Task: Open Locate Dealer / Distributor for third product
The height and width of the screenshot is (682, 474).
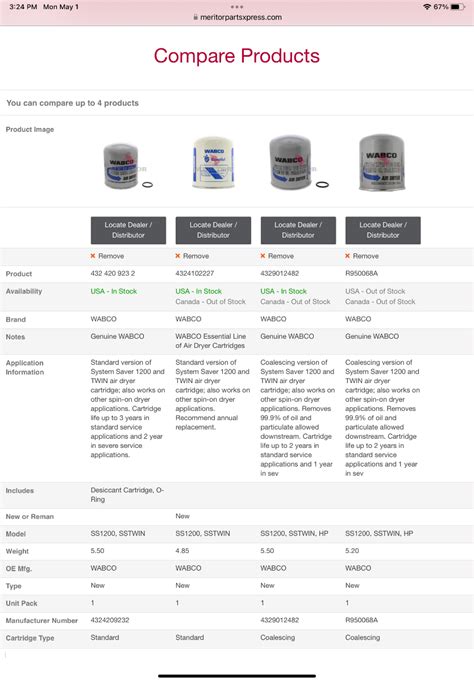Action: pos(298,230)
